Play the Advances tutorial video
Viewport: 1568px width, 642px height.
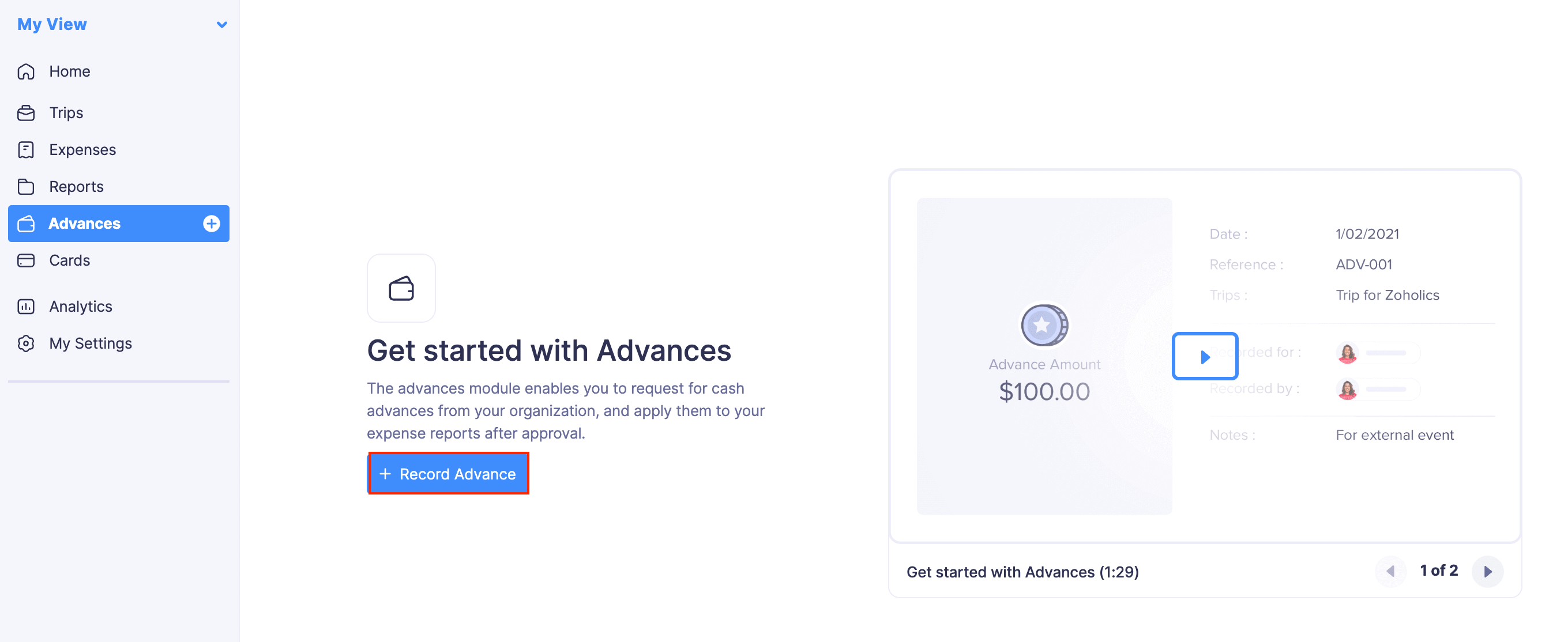(1205, 356)
